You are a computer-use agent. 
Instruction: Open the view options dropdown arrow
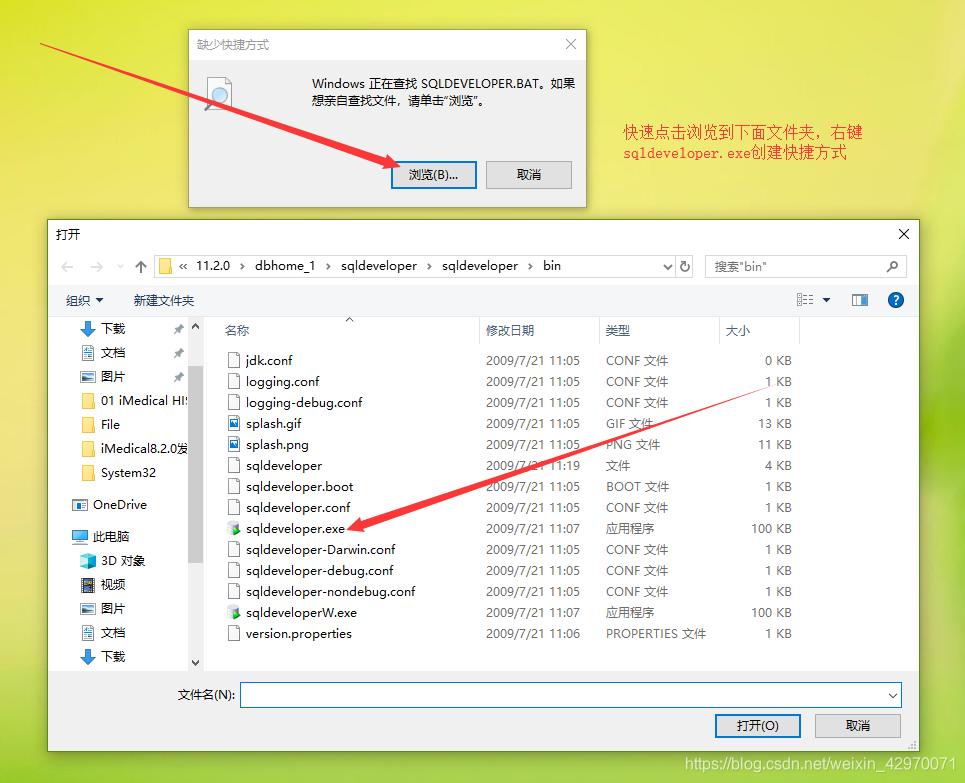(x=827, y=300)
